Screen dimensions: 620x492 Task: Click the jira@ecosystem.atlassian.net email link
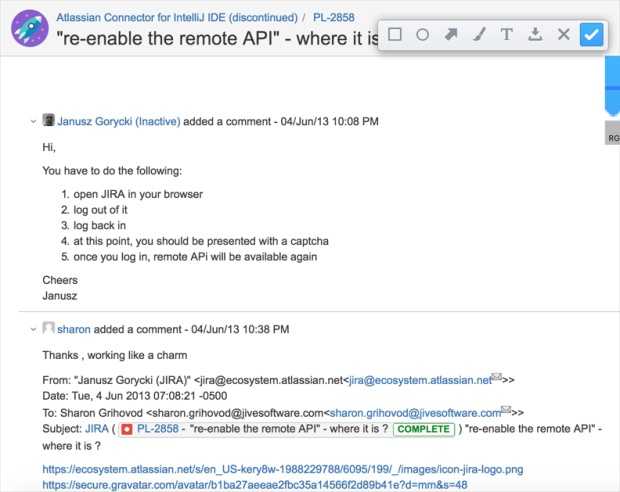436,380
